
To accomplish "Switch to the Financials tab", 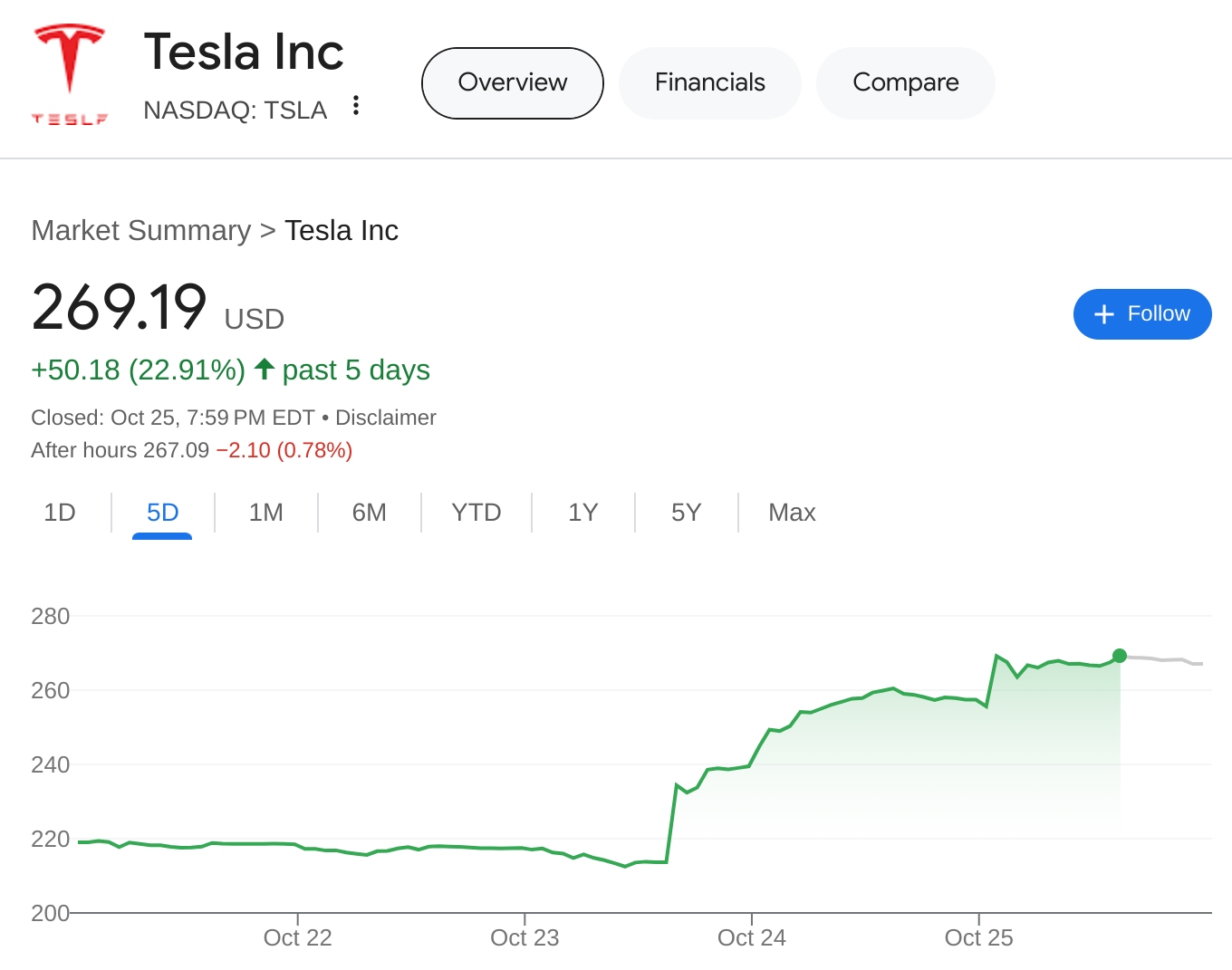I will tap(709, 82).
